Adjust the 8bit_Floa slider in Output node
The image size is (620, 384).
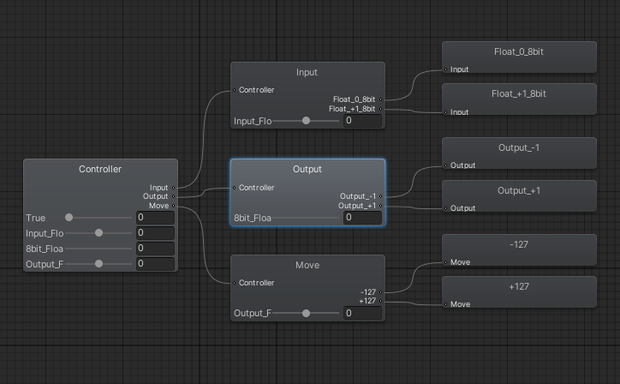[306, 218]
